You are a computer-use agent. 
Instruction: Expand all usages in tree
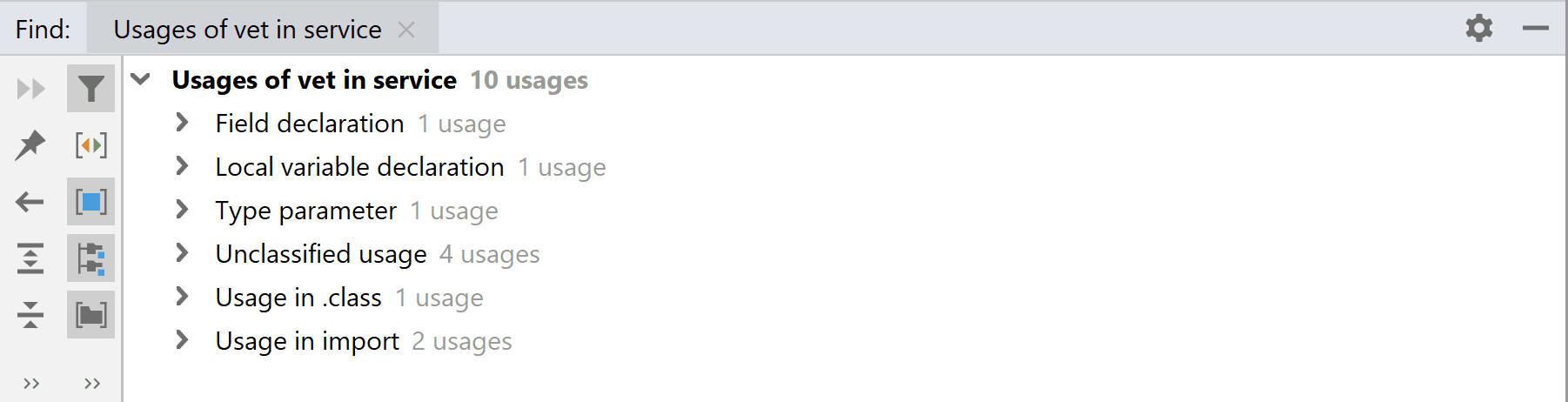click(x=30, y=258)
